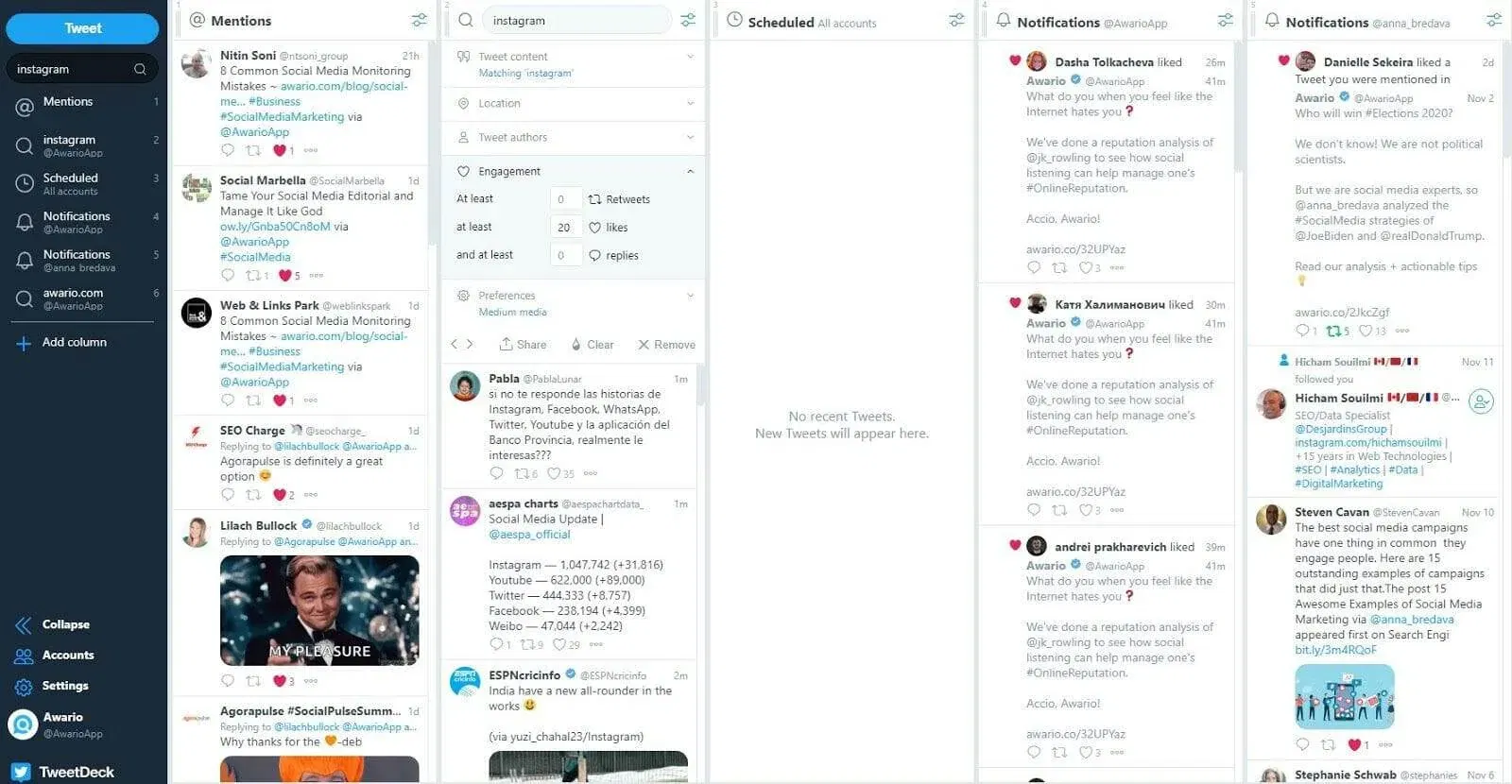Click the blue Tweet button
This screenshot has height=784, width=1512.
click(x=82, y=28)
